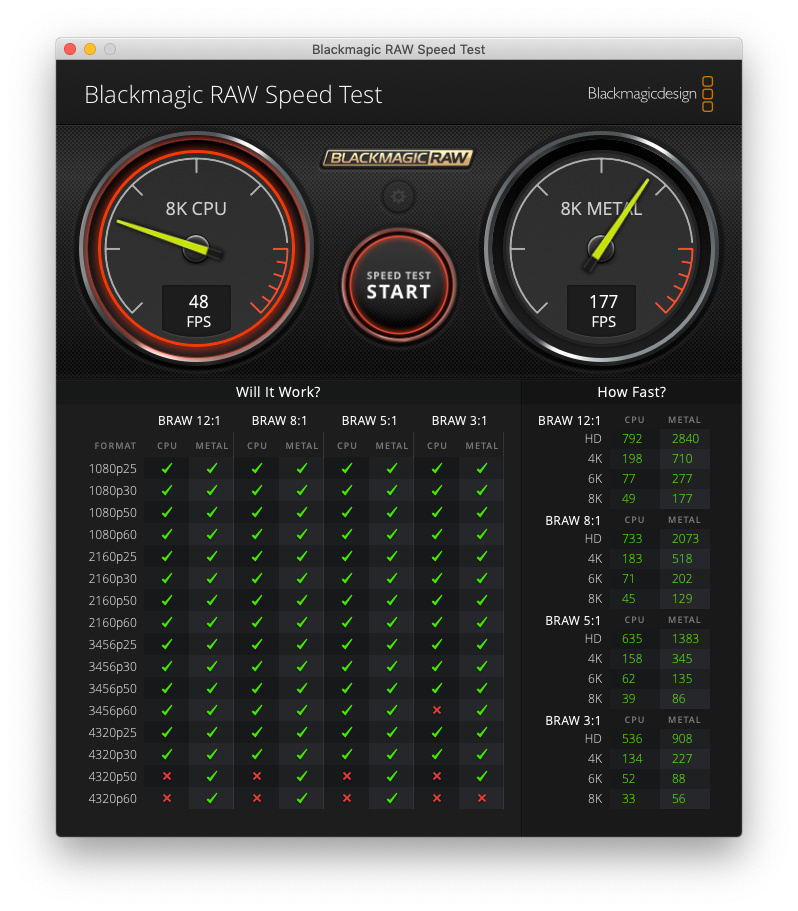This screenshot has height=911, width=798.
Task: Click BRAW 8:1 header in Will It Work
Action: coord(279,421)
